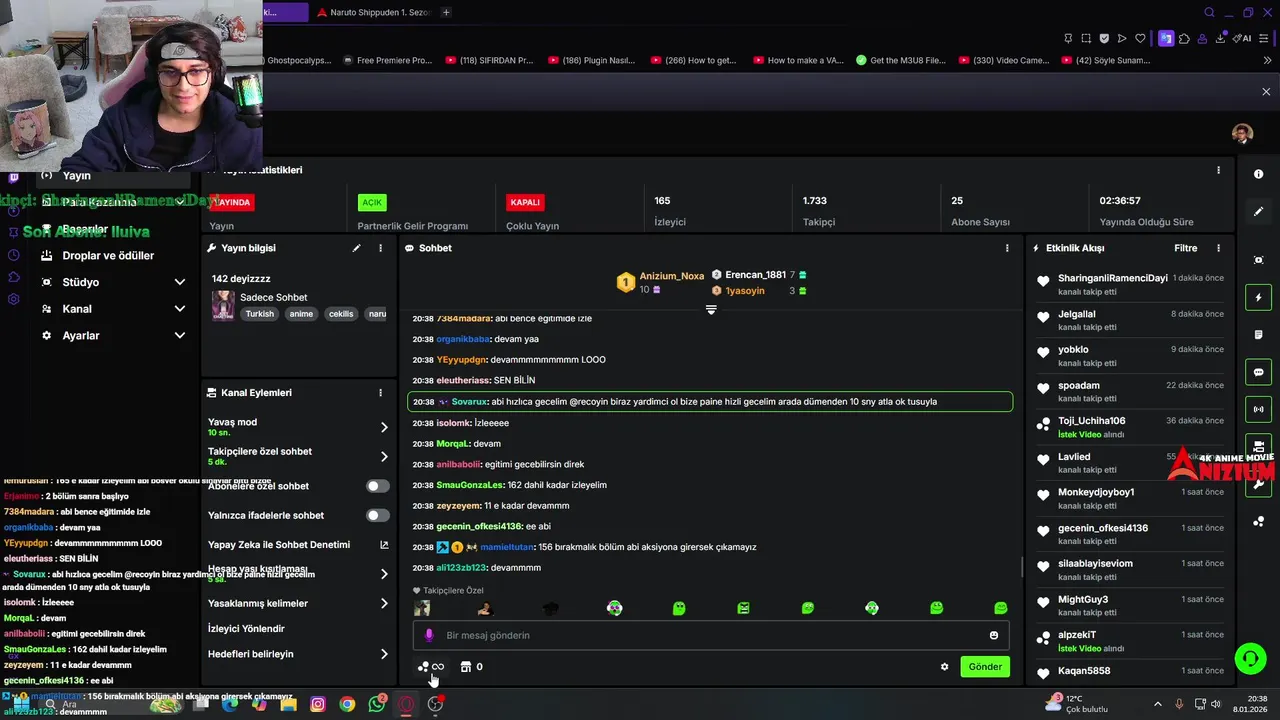
Task: Open Kanal Eylemleri panel options menu
Action: (x=380, y=393)
